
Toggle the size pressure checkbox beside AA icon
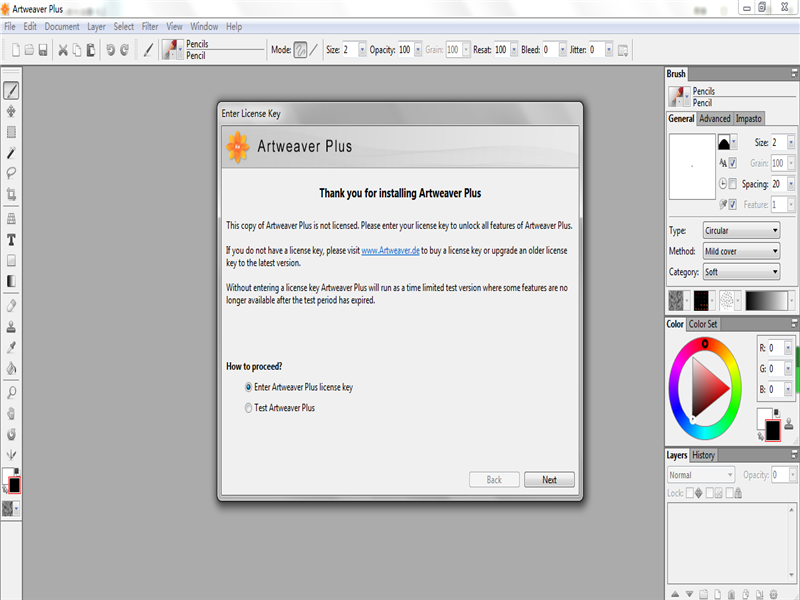coord(733,163)
